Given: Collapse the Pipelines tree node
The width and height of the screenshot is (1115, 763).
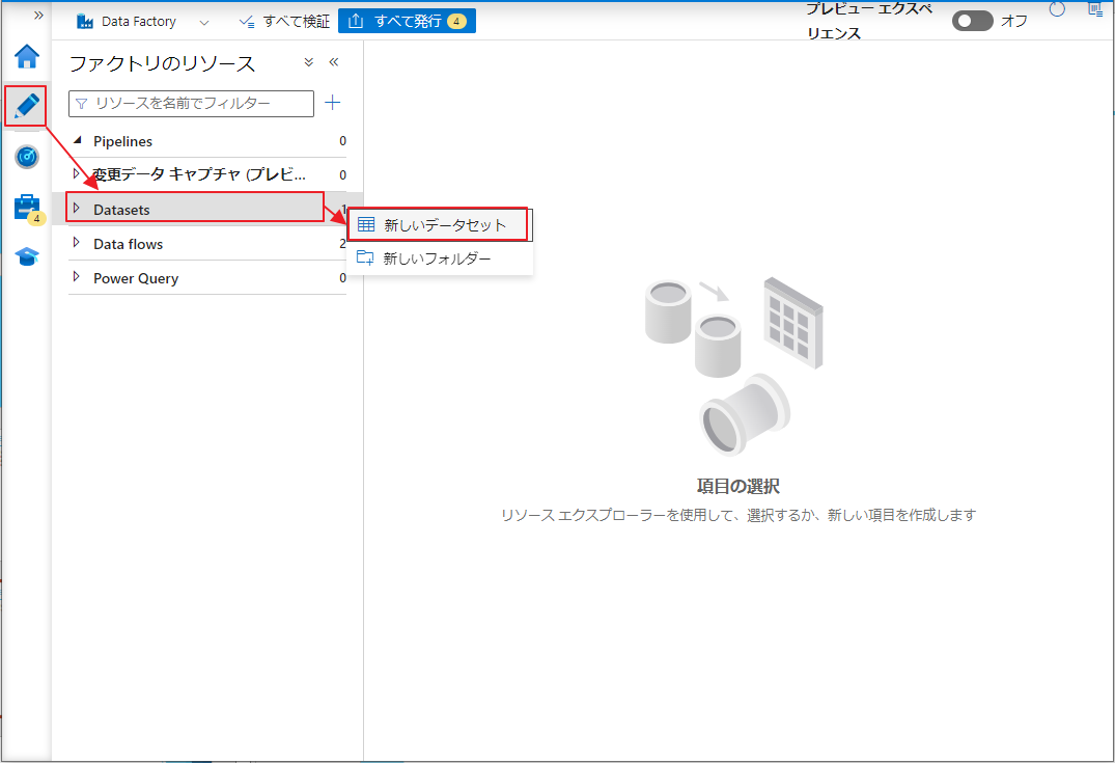Looking at the screenshot, I should (x=78, y=141).
